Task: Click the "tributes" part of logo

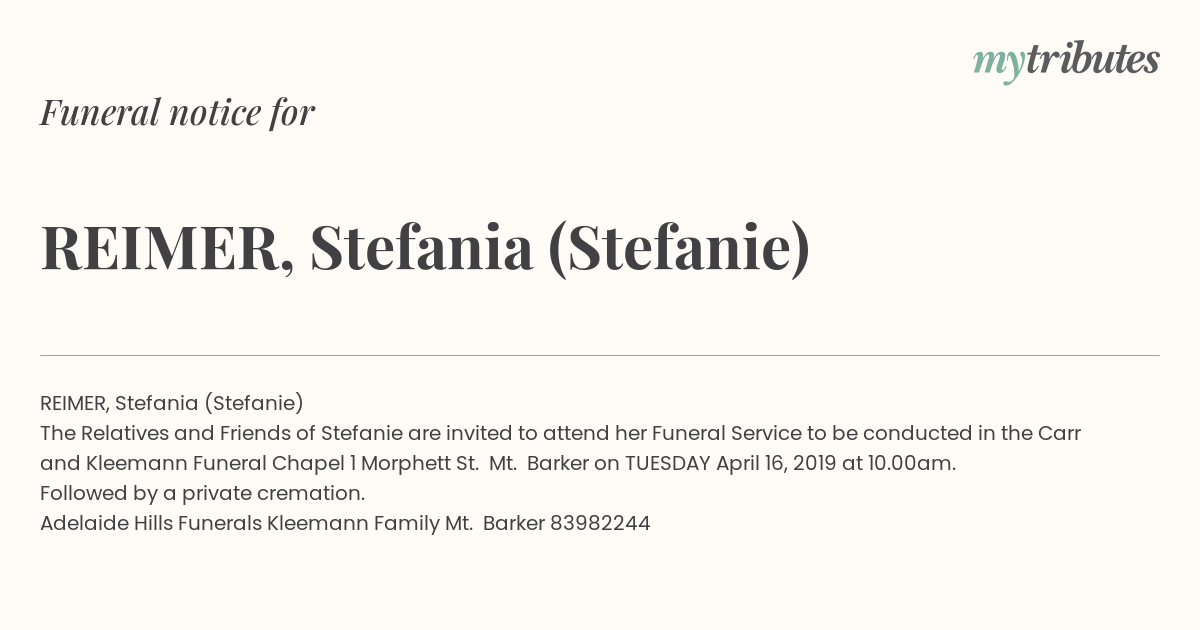Action: click(1092, 60)
